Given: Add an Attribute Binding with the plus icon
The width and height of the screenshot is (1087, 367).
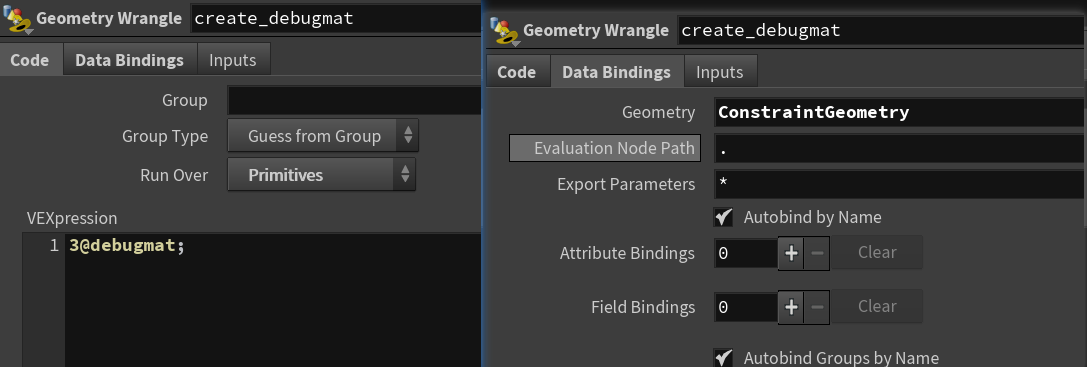Looking at the screenshot, I should (791, 253).
